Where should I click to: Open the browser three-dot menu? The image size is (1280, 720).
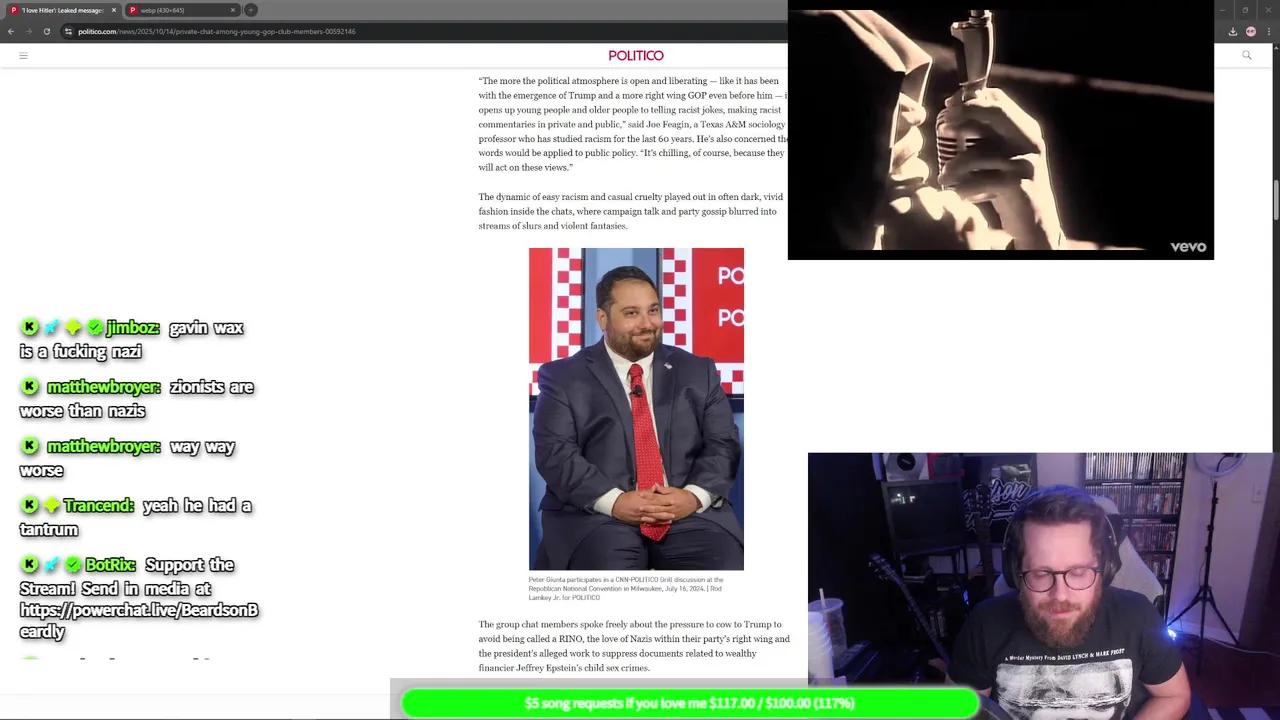[1268, 31]
